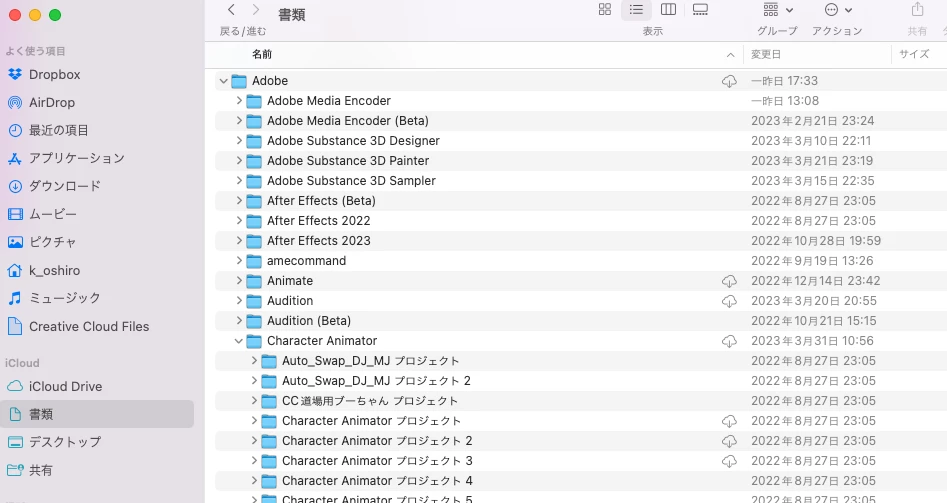Switch to column view in toolbar
This screenshot has width=947, height=503.
click(668, 9)
